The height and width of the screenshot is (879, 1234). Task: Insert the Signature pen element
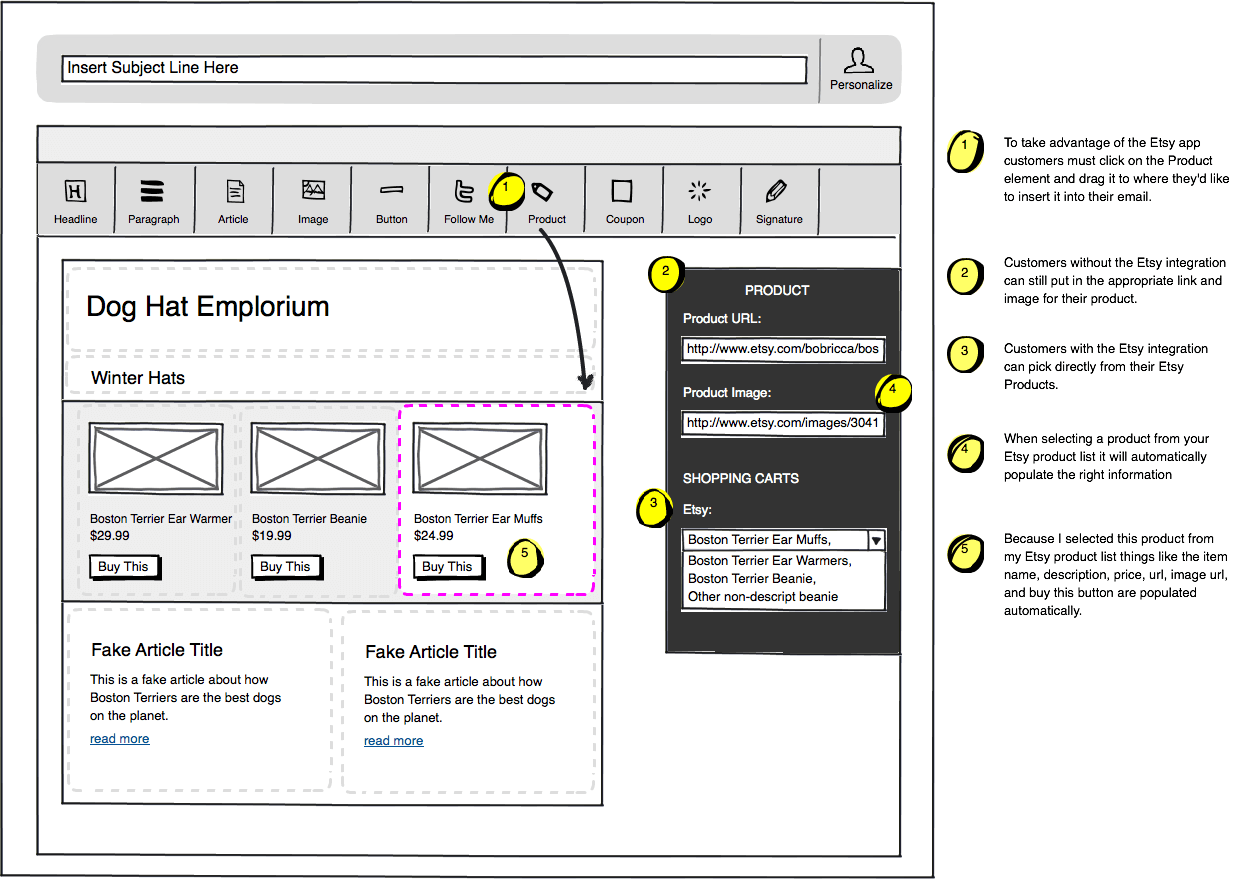point(777,191)
